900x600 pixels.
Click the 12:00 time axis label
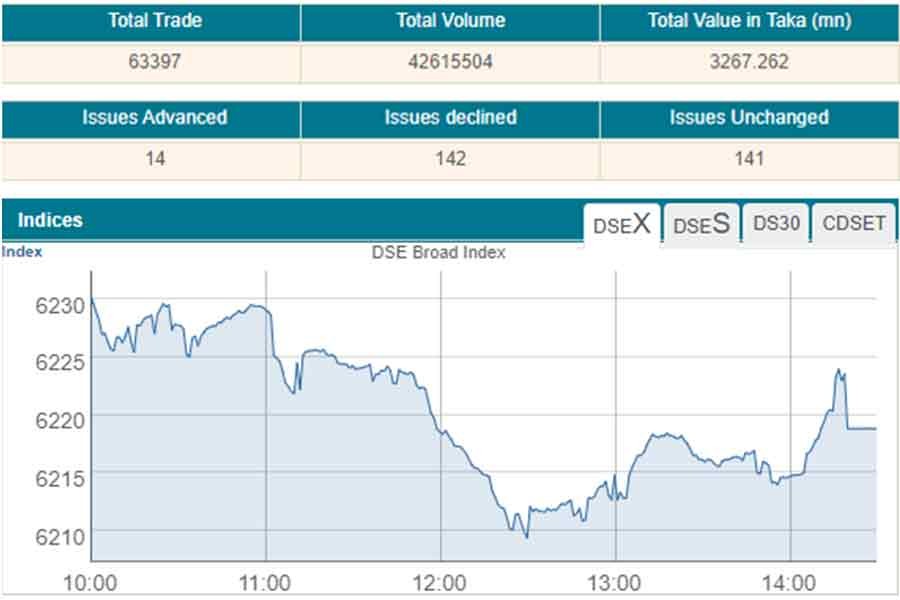pos(440,583)
